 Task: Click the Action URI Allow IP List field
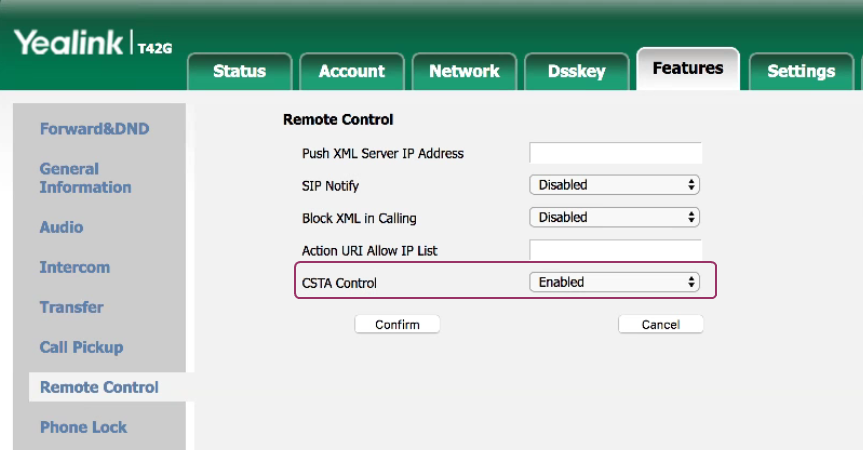click(615, 250)
